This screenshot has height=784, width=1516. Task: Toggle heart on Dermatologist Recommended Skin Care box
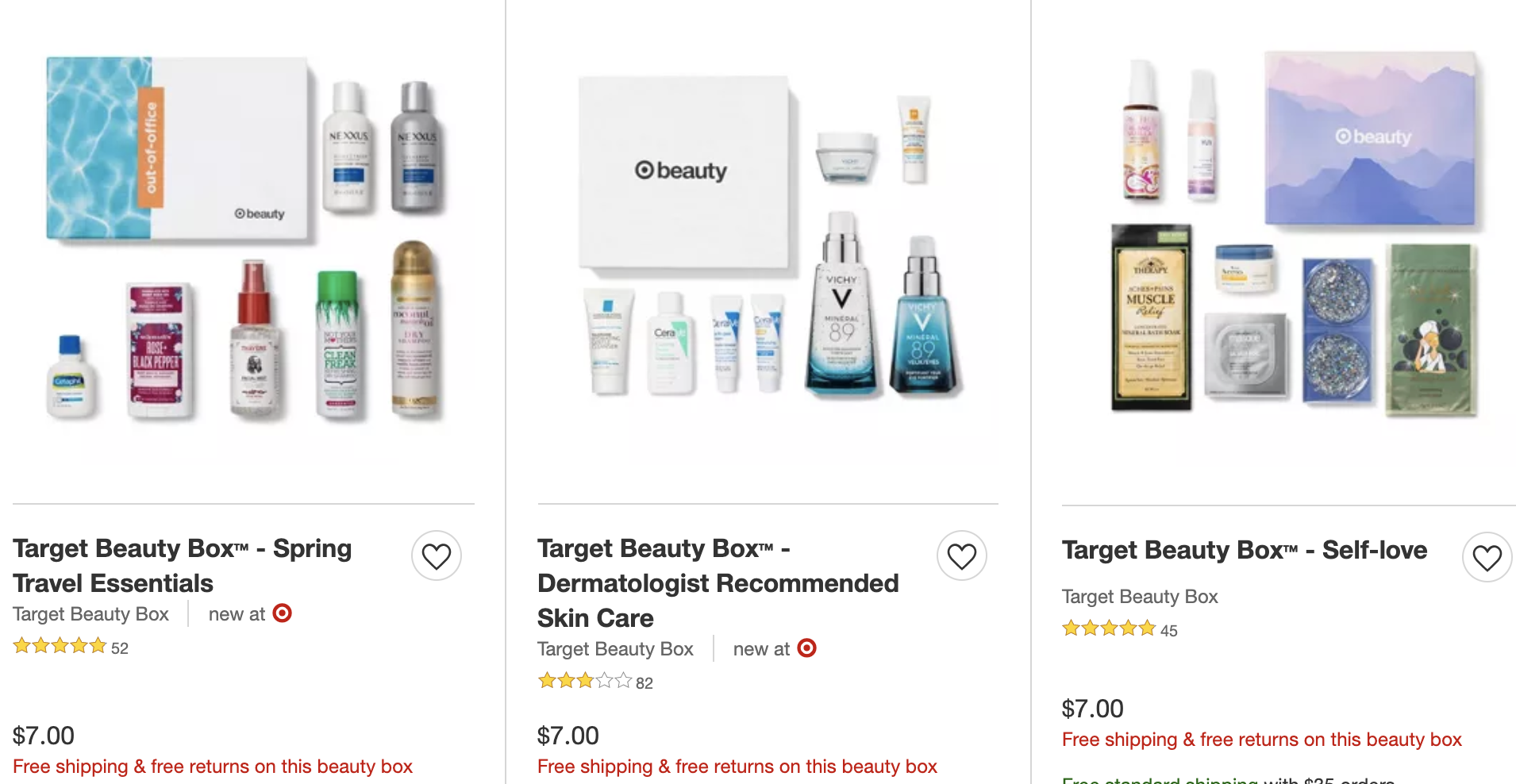pyautogui.click(x=962, y=555)
